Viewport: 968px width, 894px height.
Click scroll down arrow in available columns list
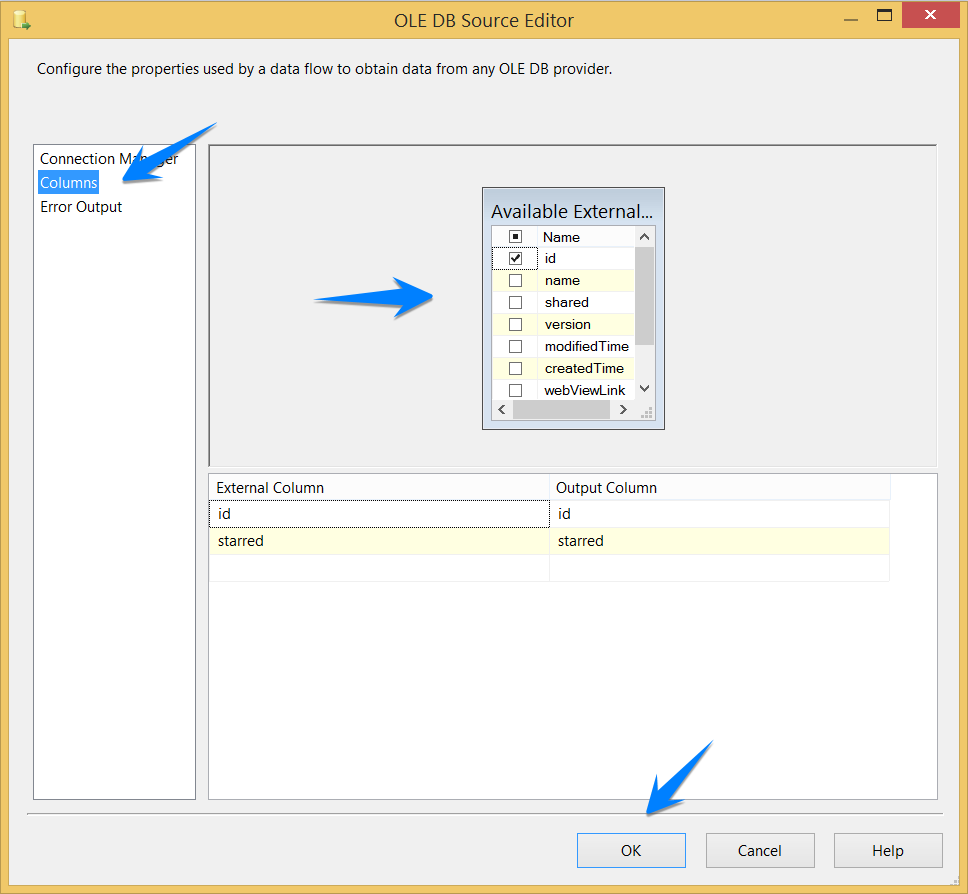click(x=645, y=388)
